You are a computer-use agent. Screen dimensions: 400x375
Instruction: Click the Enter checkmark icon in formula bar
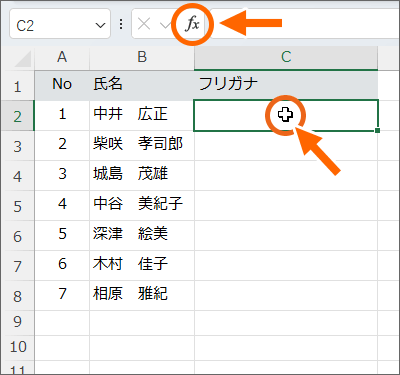coord(165,24)
